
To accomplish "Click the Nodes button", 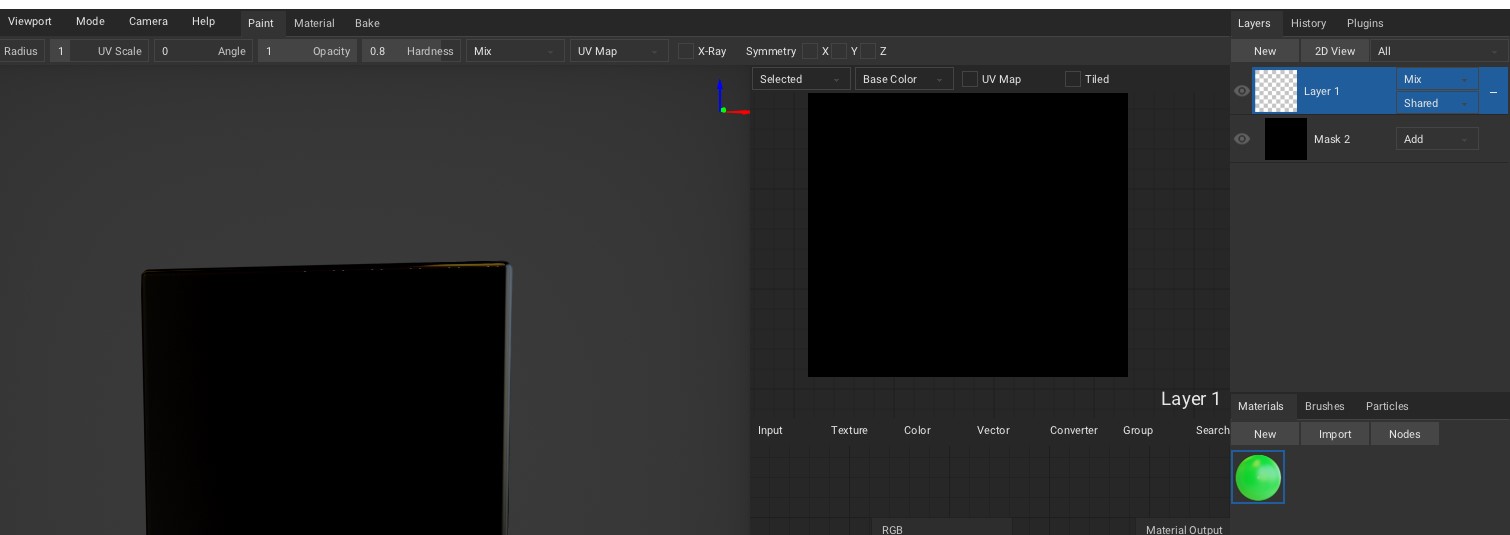I will click(x=1405, y=434).
